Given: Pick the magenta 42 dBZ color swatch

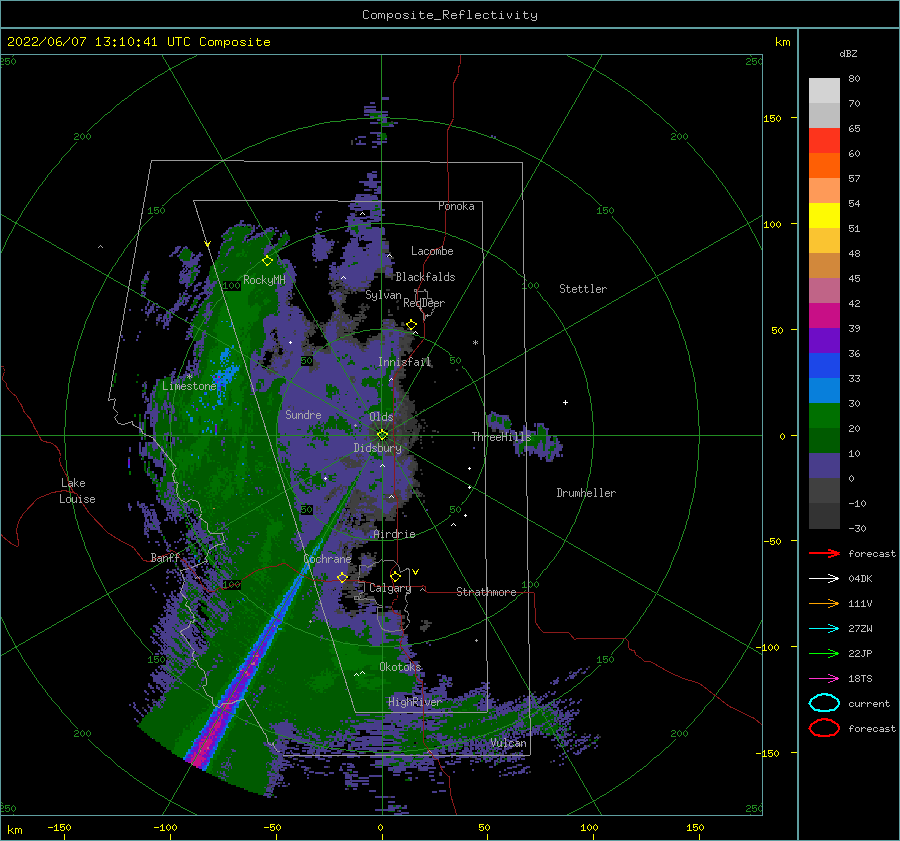Looking at the screenshot, I should (824, 315).
